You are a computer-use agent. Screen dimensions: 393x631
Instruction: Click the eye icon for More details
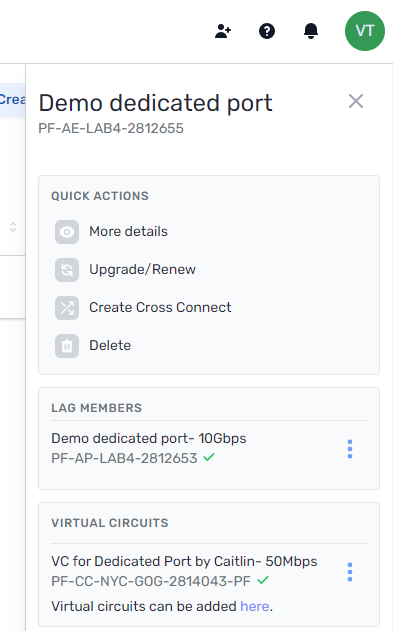(67, 232)
